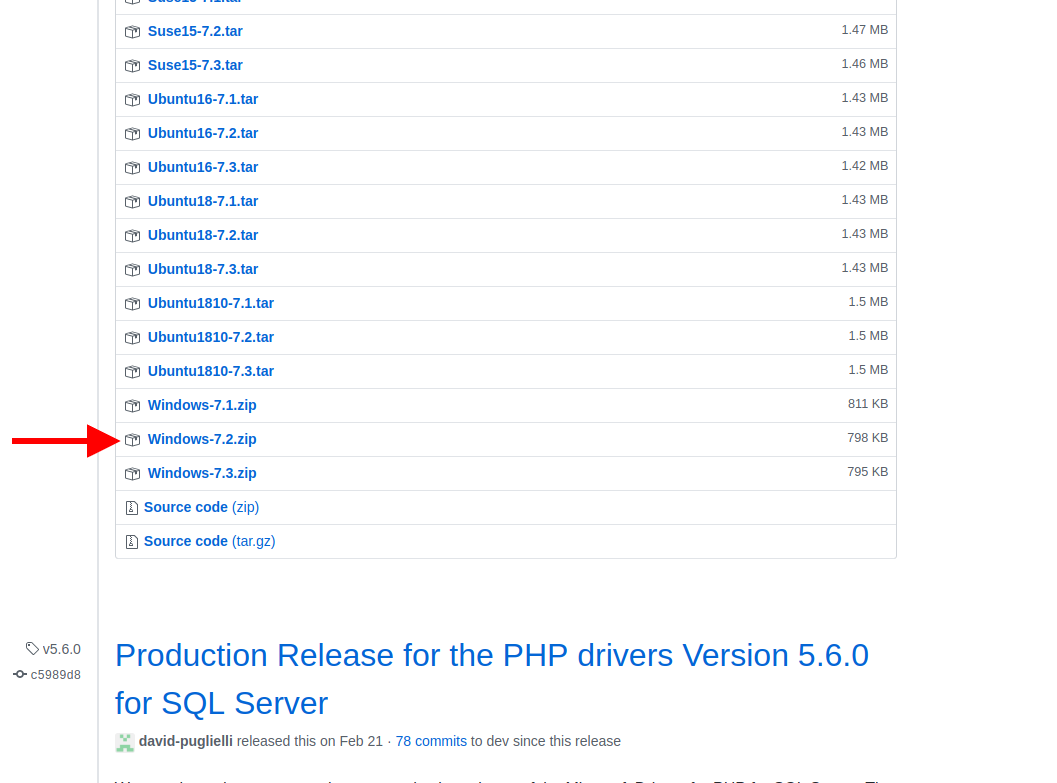
Task: Click the package icon beside Windows-7.3.zip
Action: click(x=132, y=474)
